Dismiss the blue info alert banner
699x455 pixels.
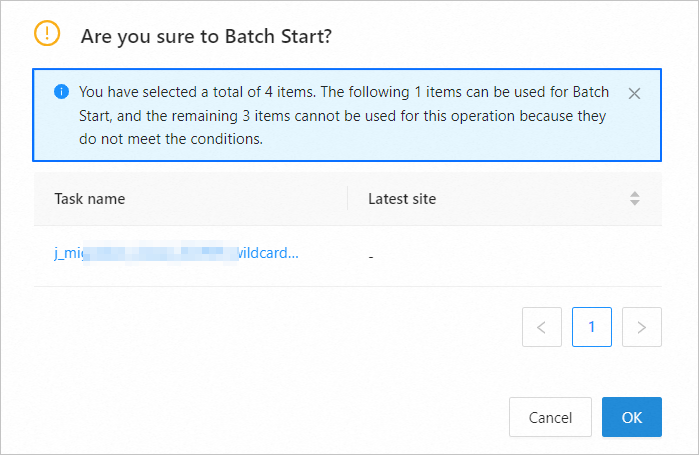coord(634,93)
